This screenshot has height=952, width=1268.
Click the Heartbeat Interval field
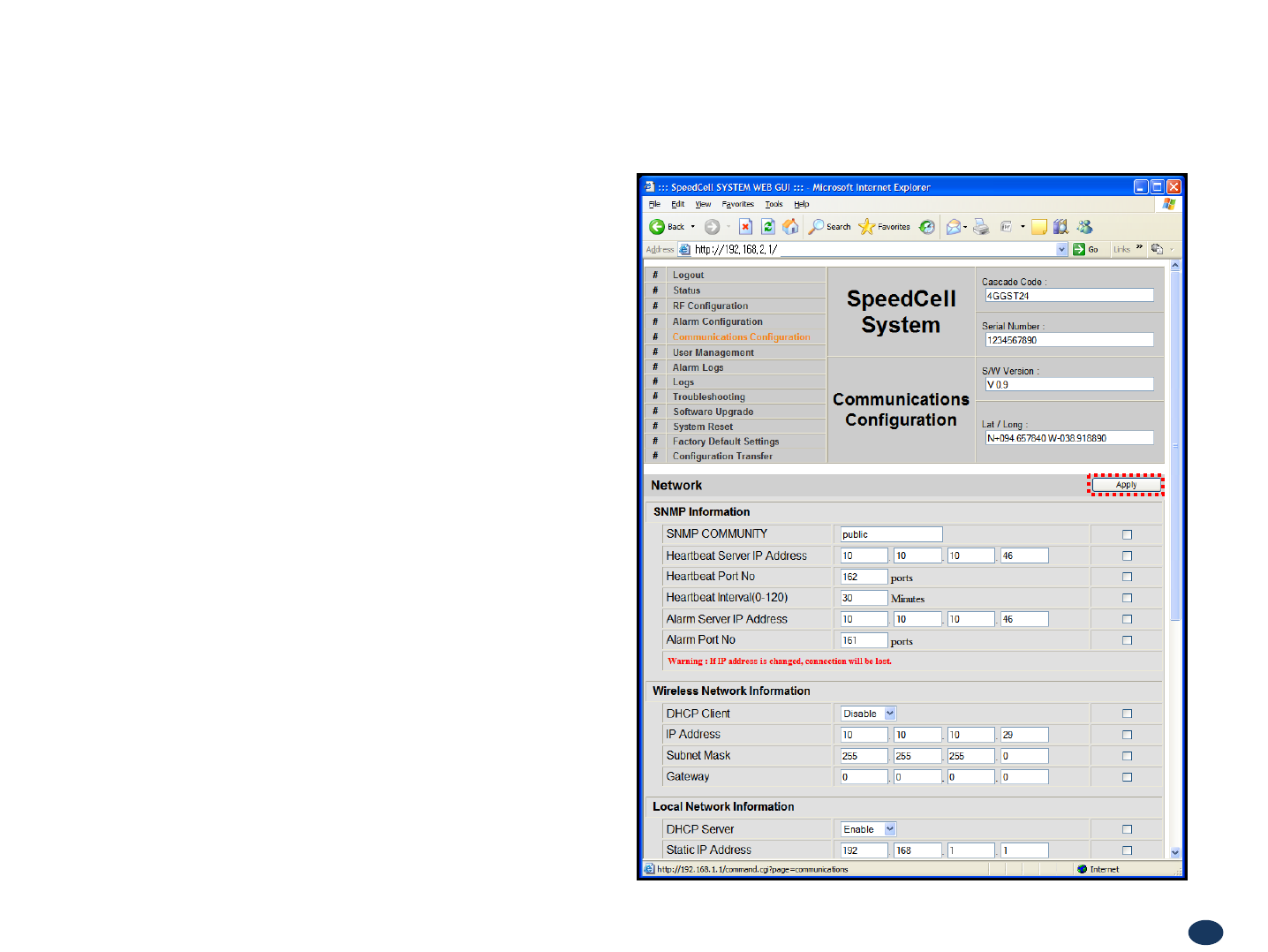(864, 598)
